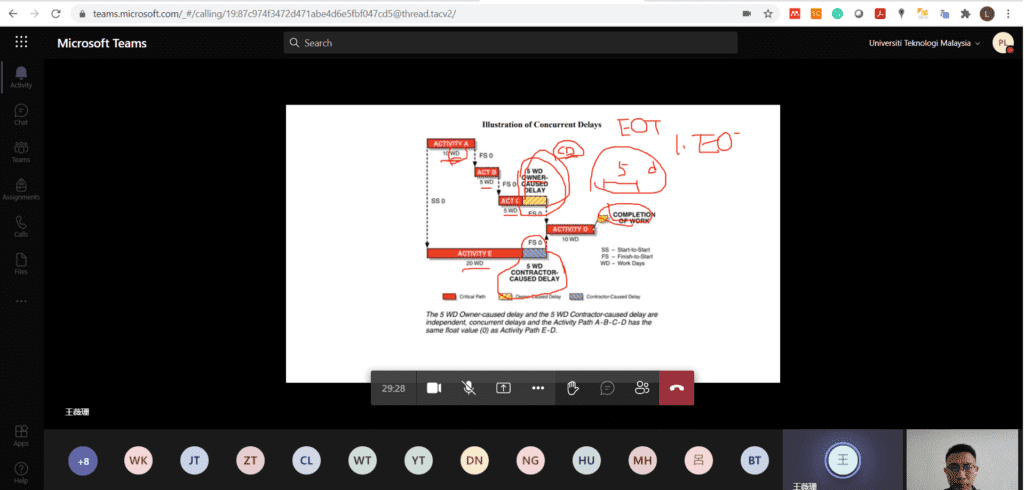This screenshot has width=1024, height=490.
Task: Go to the Teams section
Action: 21,152
